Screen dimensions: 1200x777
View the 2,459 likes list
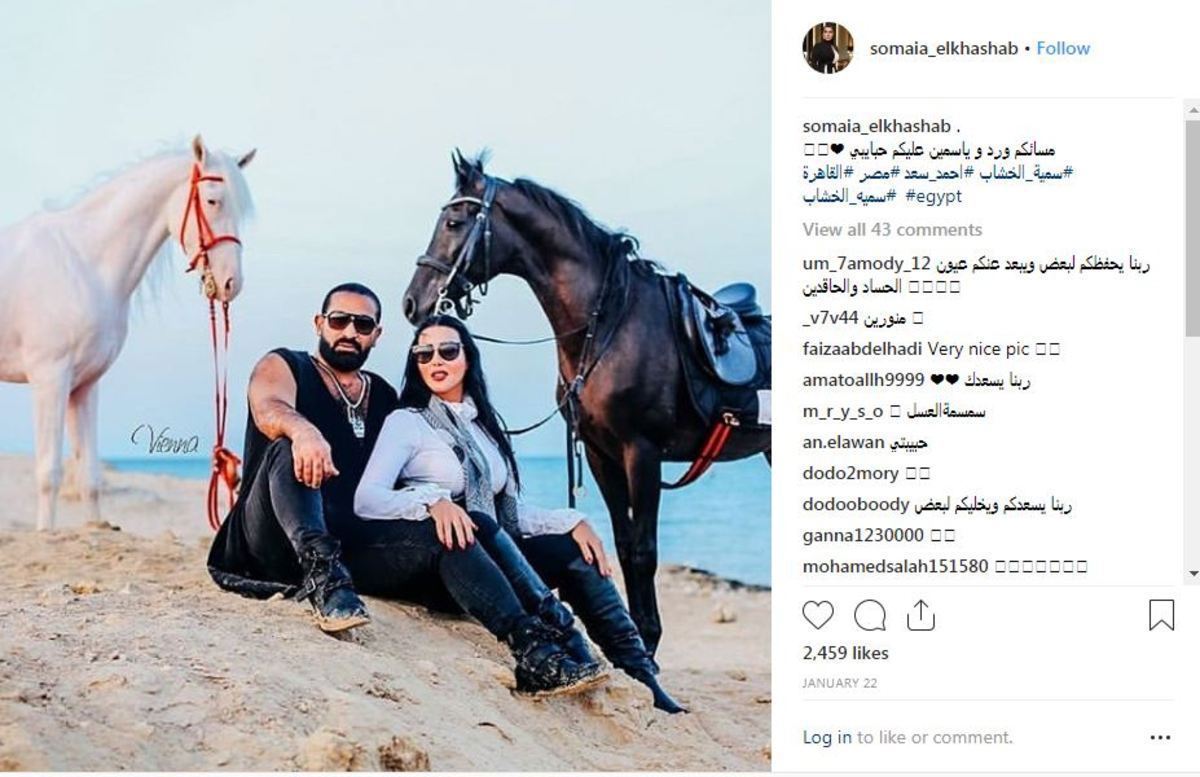[845, 653]
